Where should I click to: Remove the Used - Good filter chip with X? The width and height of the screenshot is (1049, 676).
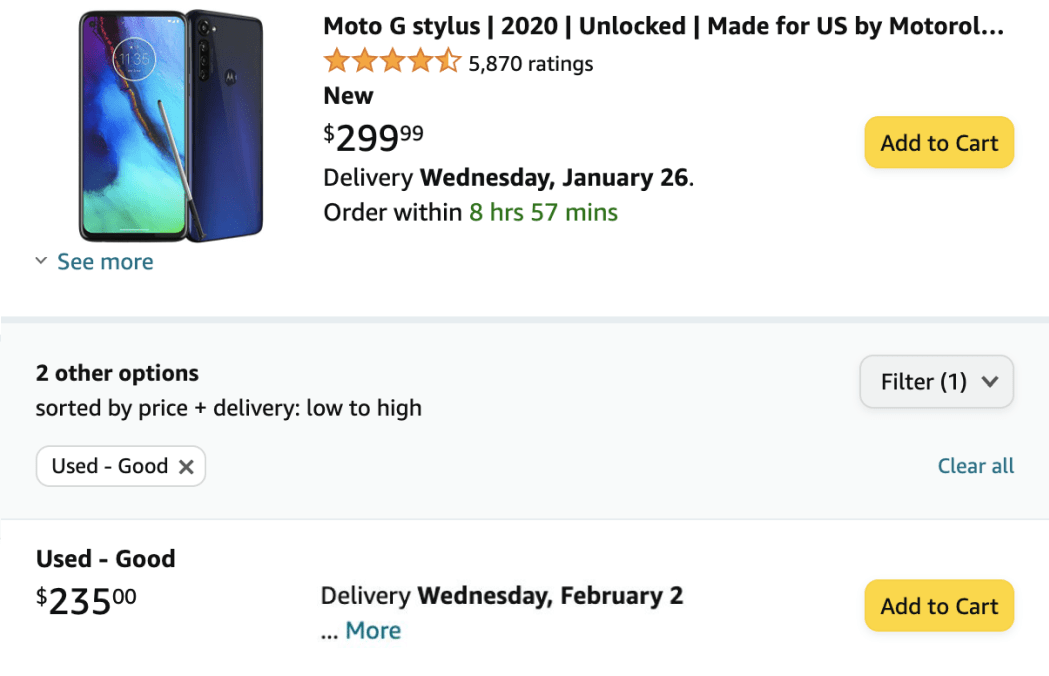click(186, 467)
